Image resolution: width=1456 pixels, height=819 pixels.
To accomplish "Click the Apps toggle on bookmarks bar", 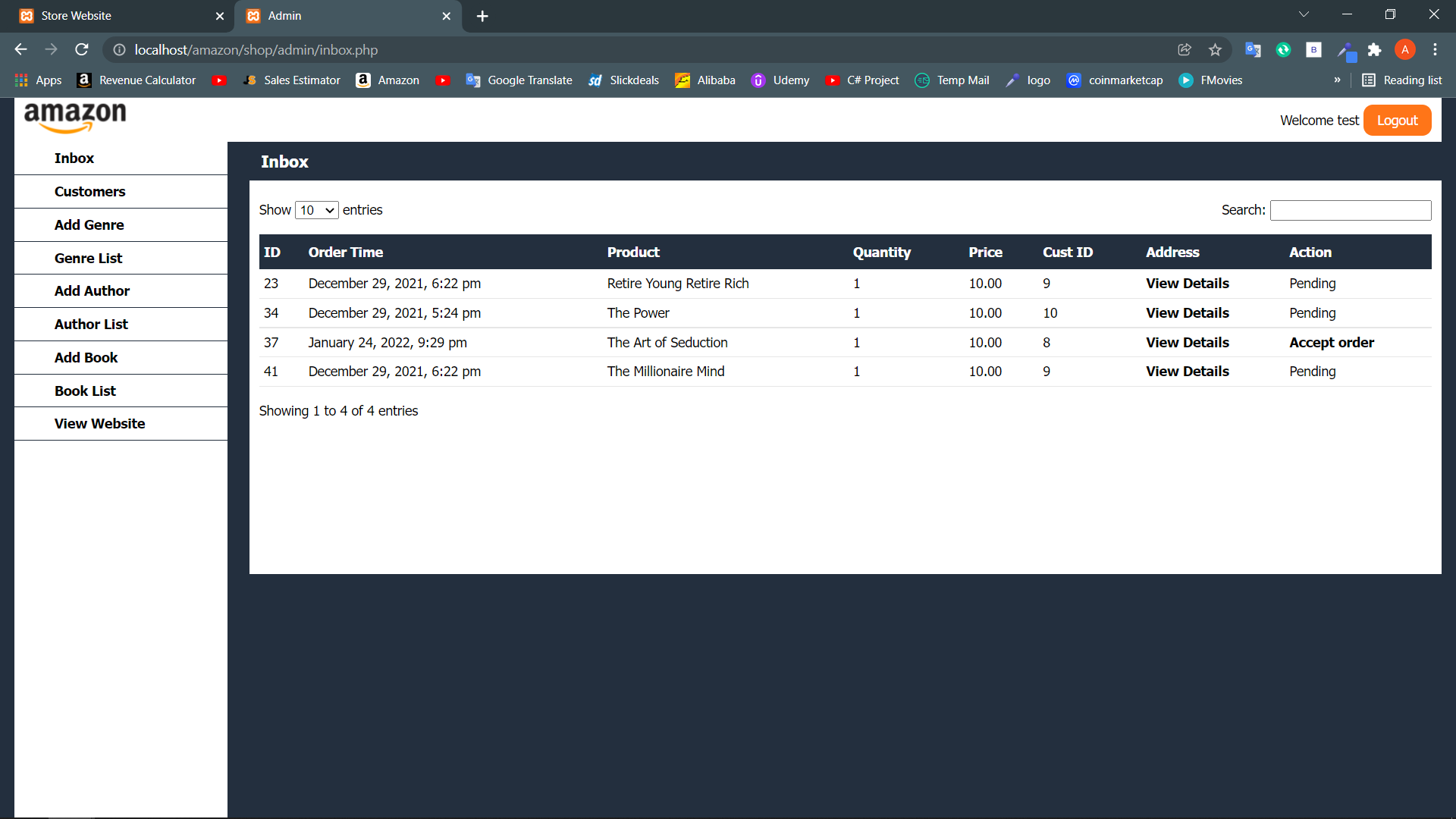I will [38, 80].
